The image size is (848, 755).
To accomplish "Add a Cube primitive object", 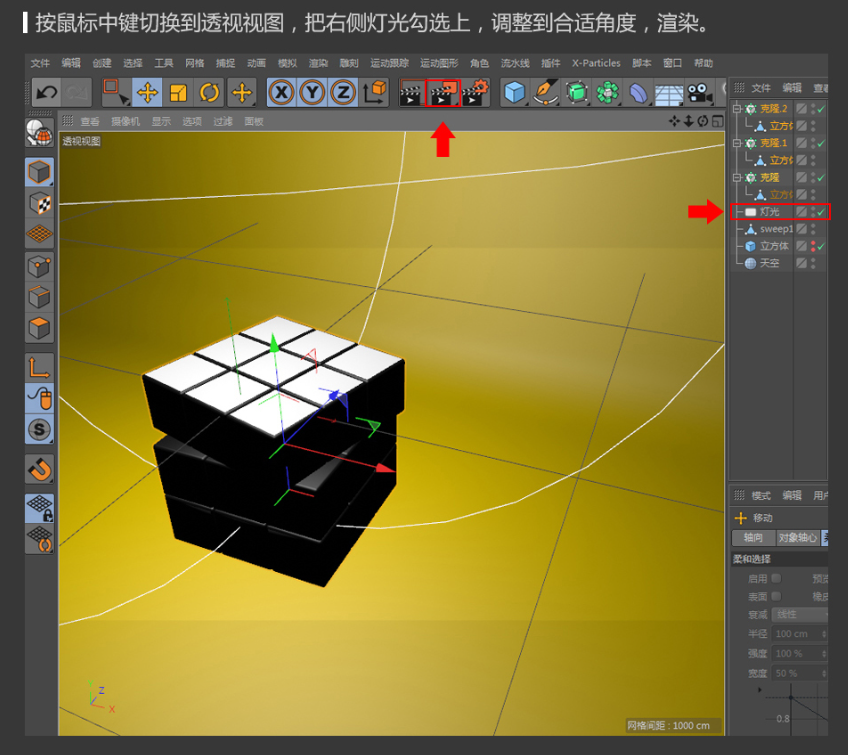I will point(514,93).
